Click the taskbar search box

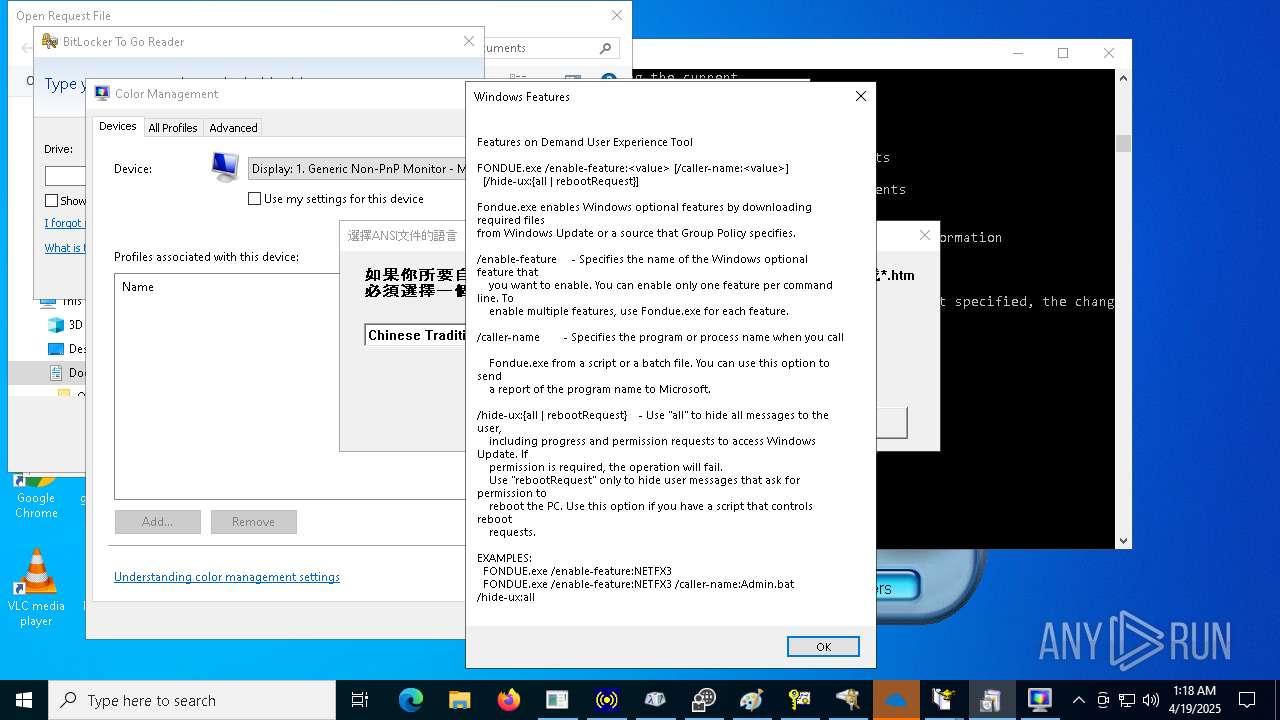(x=192, y=700)
